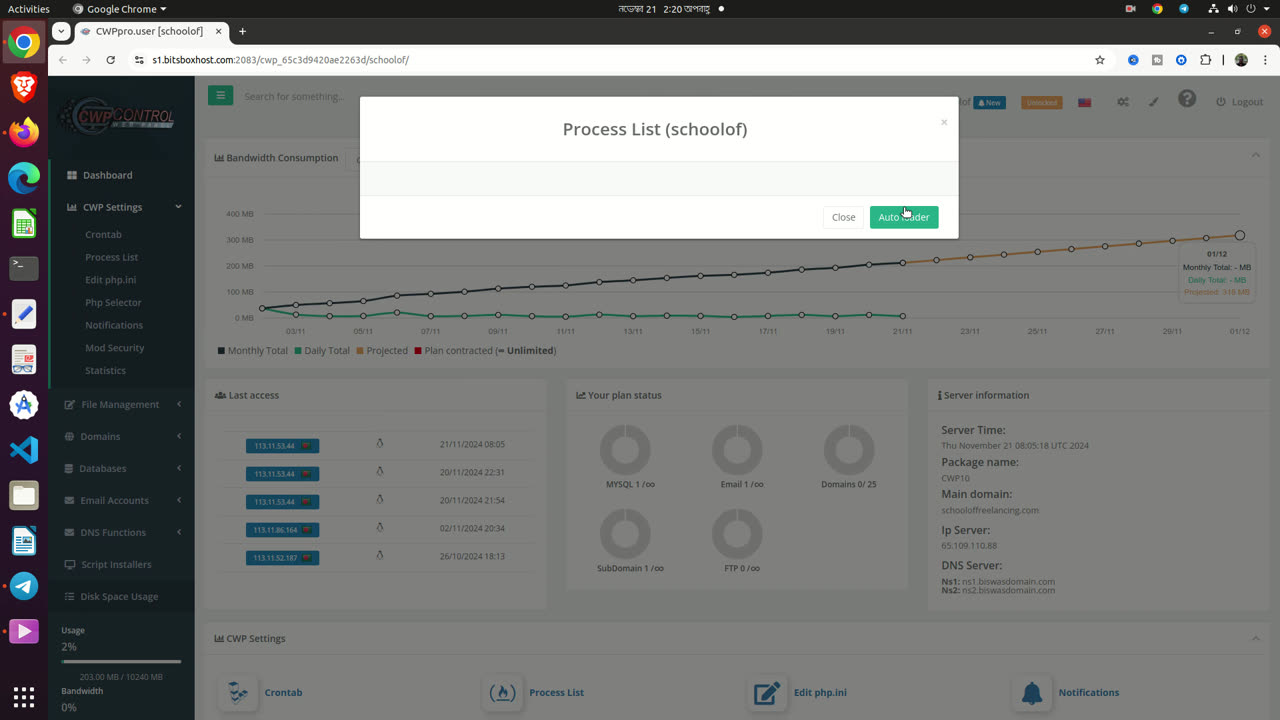Open the Notifications bell card icon at bottom
The width and height of the screenshot is (1280, 720).
pos(1032,692)
